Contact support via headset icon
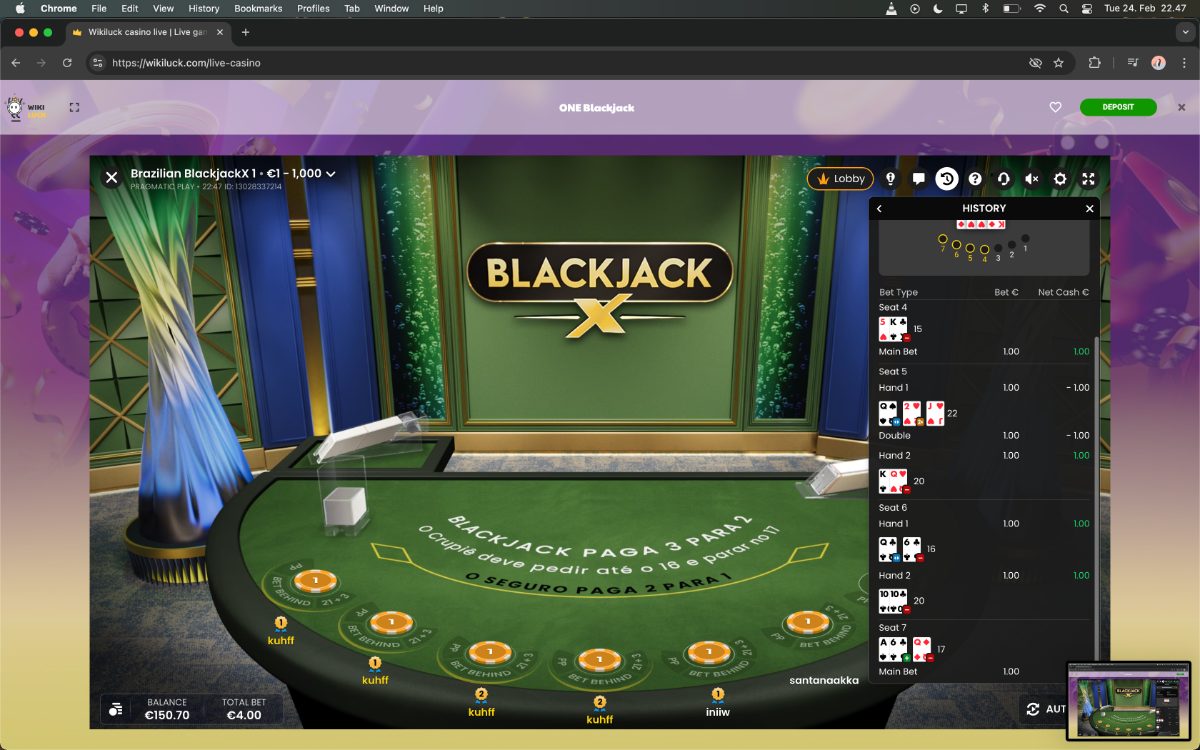The height and width of the screenshot is (750, 1200). tap(1003, 179)
